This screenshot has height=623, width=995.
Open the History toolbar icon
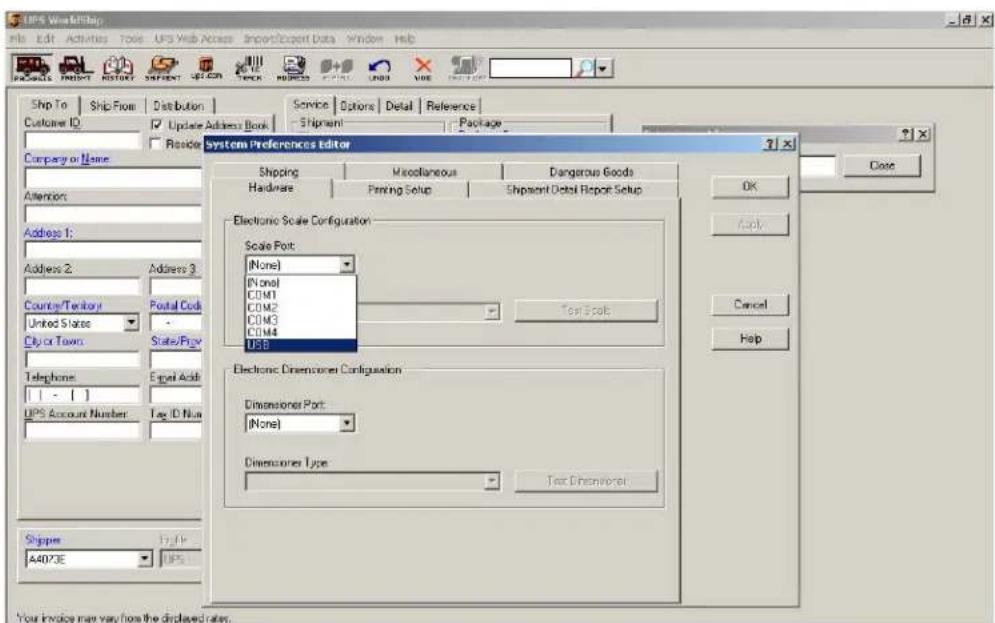(118, 68)
